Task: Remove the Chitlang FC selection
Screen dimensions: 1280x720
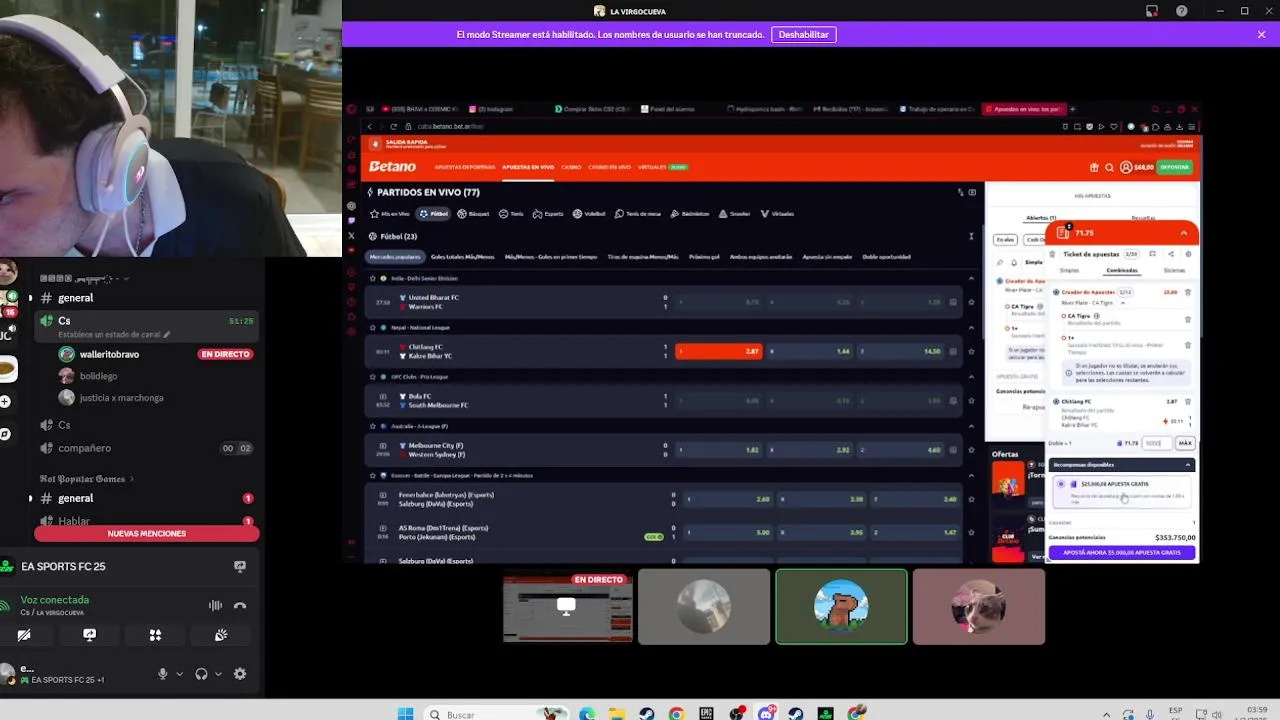Action: point(1188,401)
